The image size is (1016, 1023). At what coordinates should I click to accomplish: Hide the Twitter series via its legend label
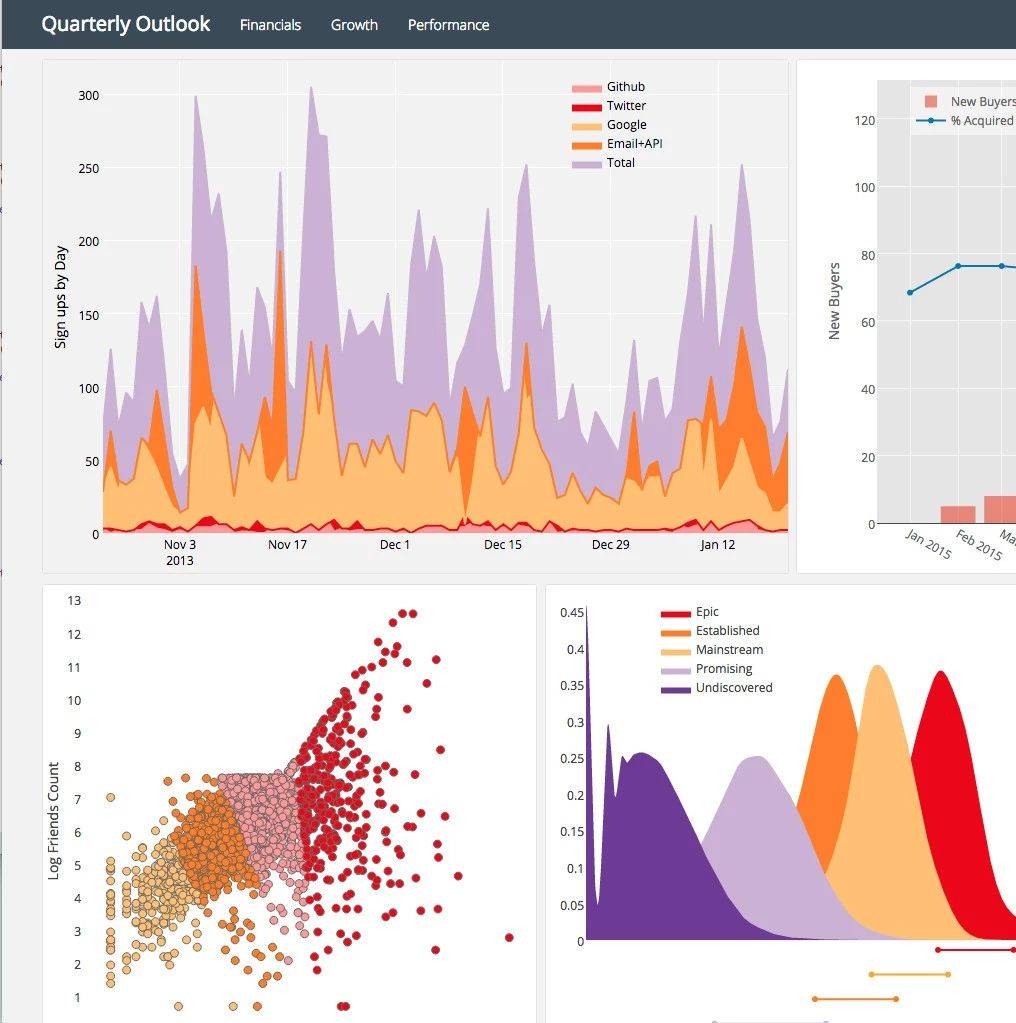[x=626, y=106]
